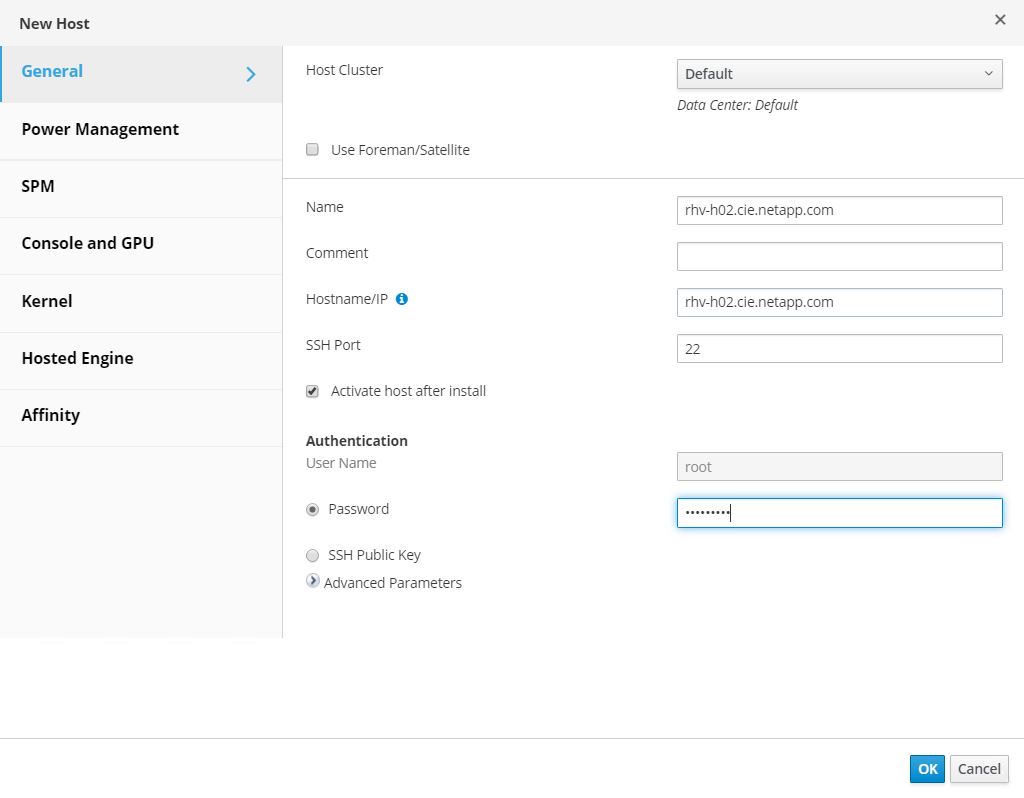1024x798 pixels.
Task: Click the Hostname/IP info icon
Action: click(402, 299)
